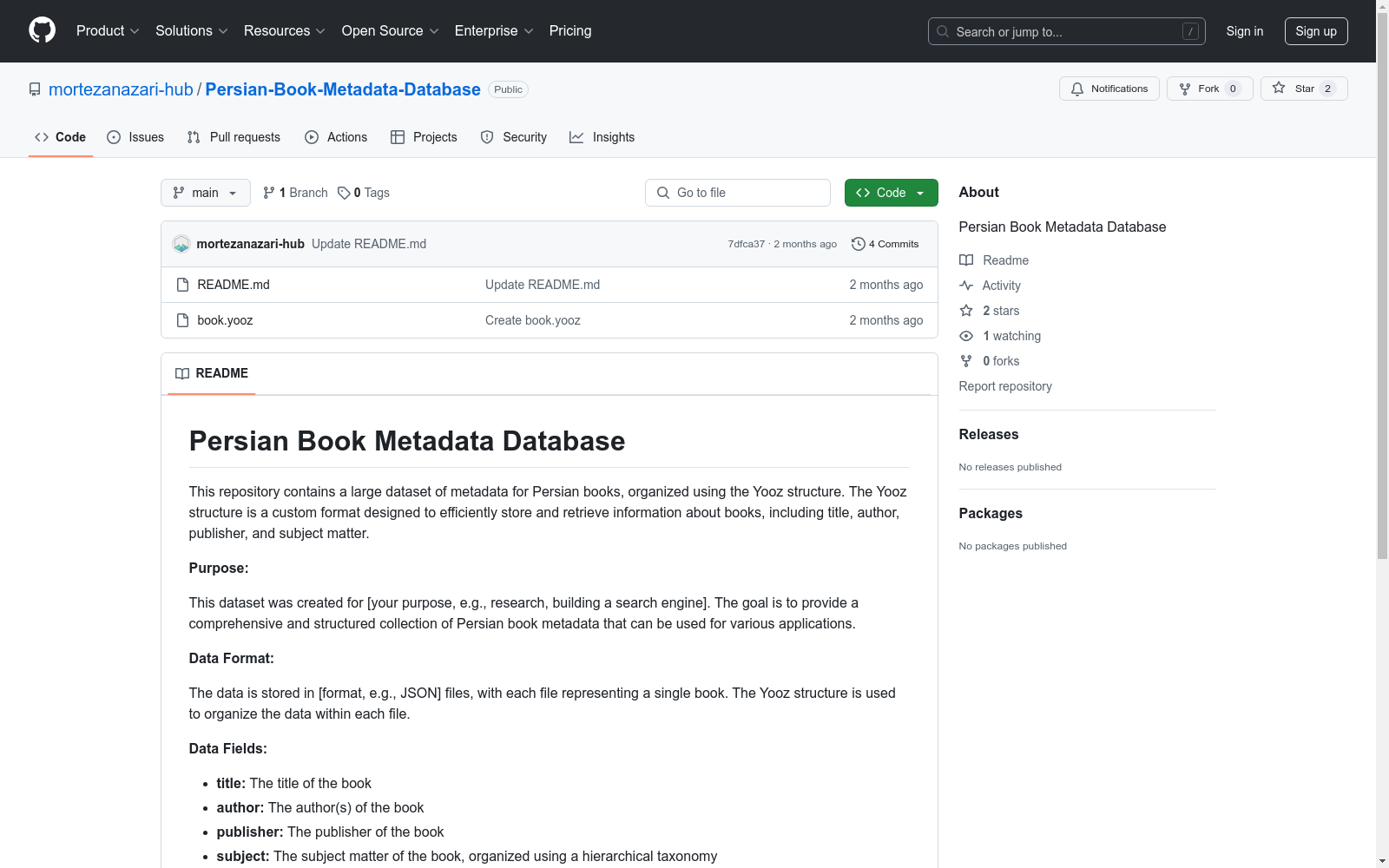Click the Report repository link
Viewport: 1389px width, 868px height.
point(1005,386)
